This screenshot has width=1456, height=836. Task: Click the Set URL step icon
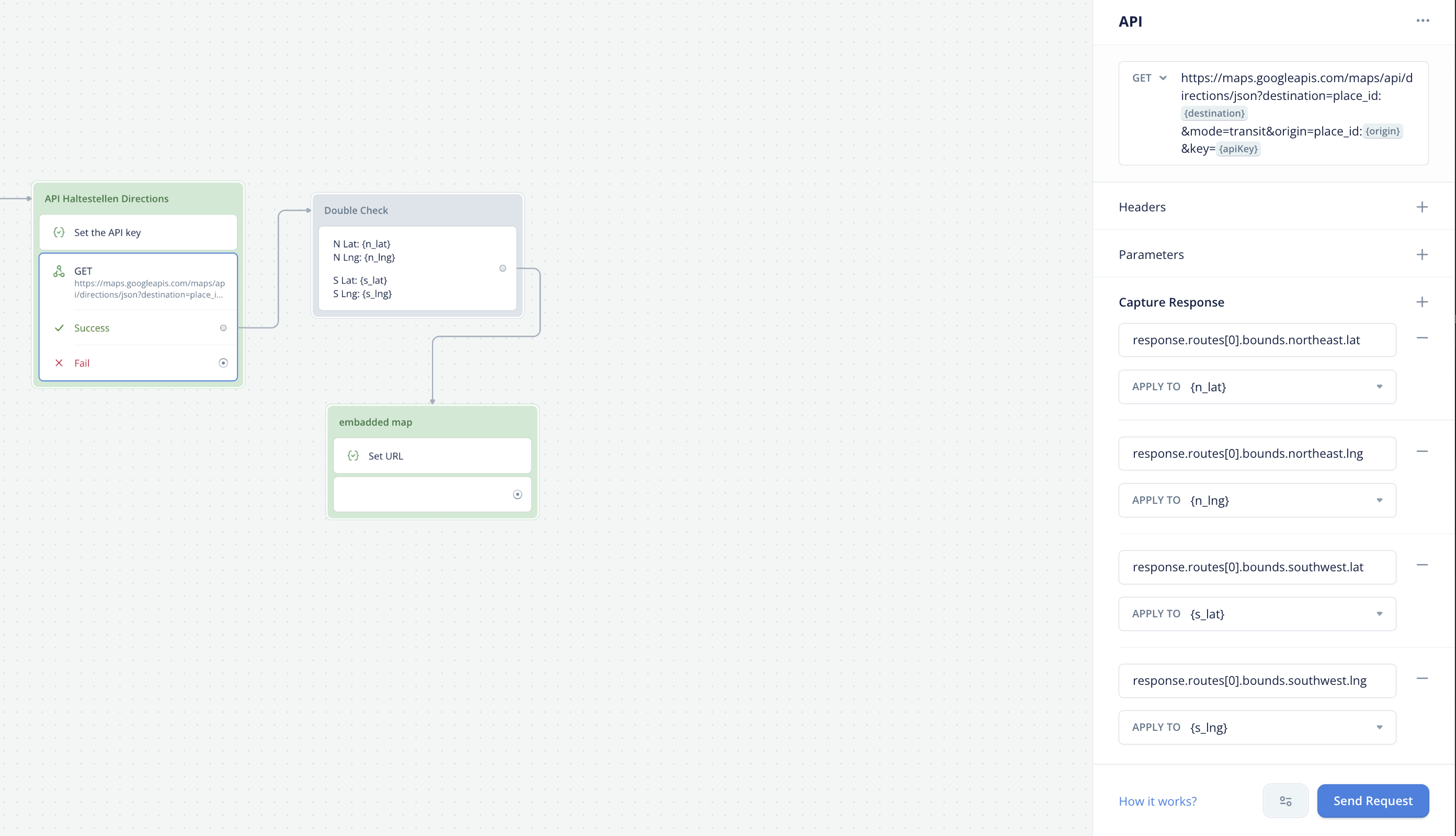click(x=353, y=456)
